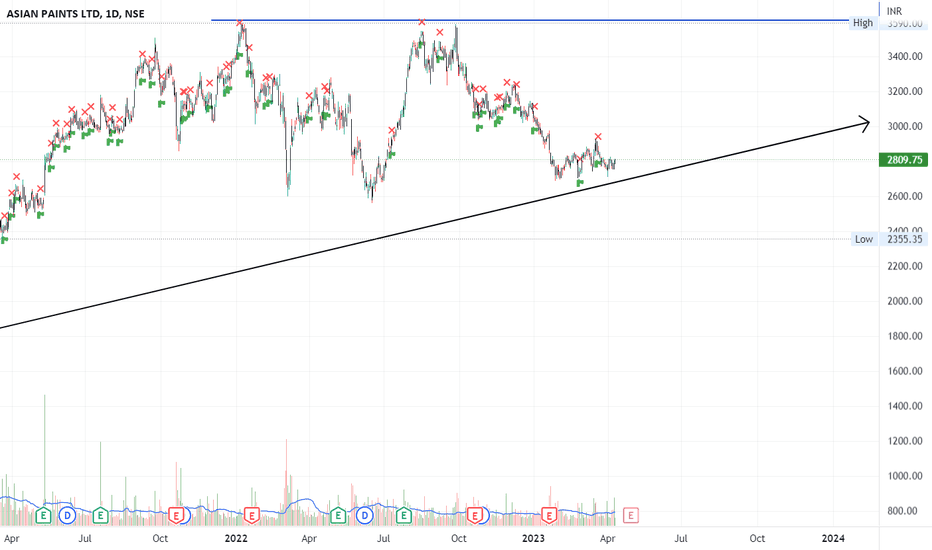Screen dimensions: 932x550
Task: Click the 2600.00 price axis label
Action: click(905, 196)
